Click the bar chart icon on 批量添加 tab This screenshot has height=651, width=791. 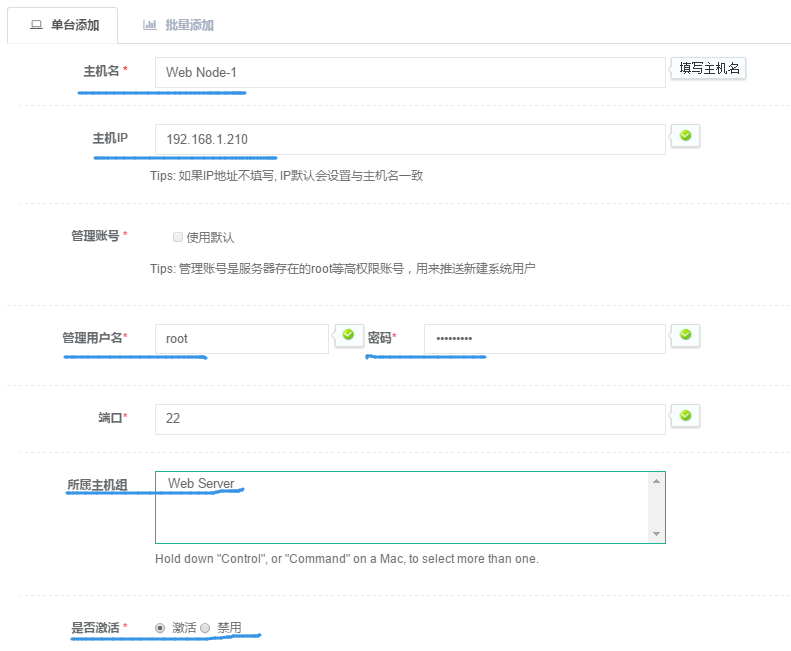point(150,25)
